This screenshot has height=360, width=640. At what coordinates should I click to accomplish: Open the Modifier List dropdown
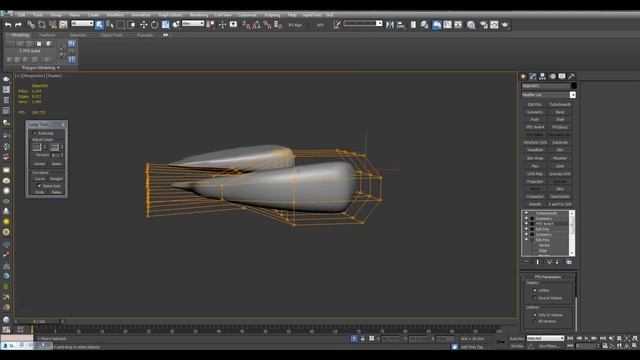[x=573, y=95]
